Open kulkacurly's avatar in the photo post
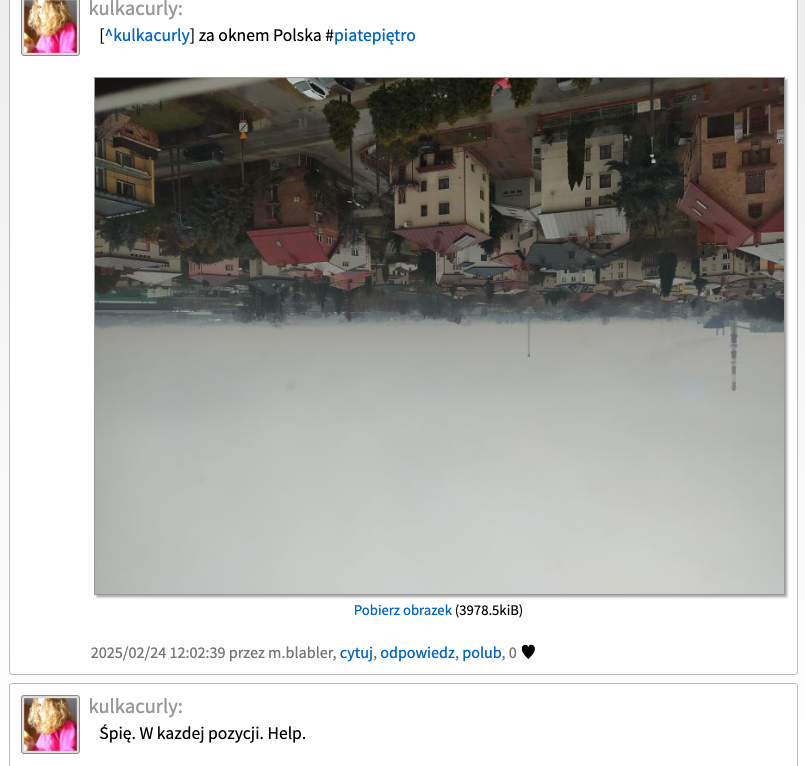 [x=50, y=26]
